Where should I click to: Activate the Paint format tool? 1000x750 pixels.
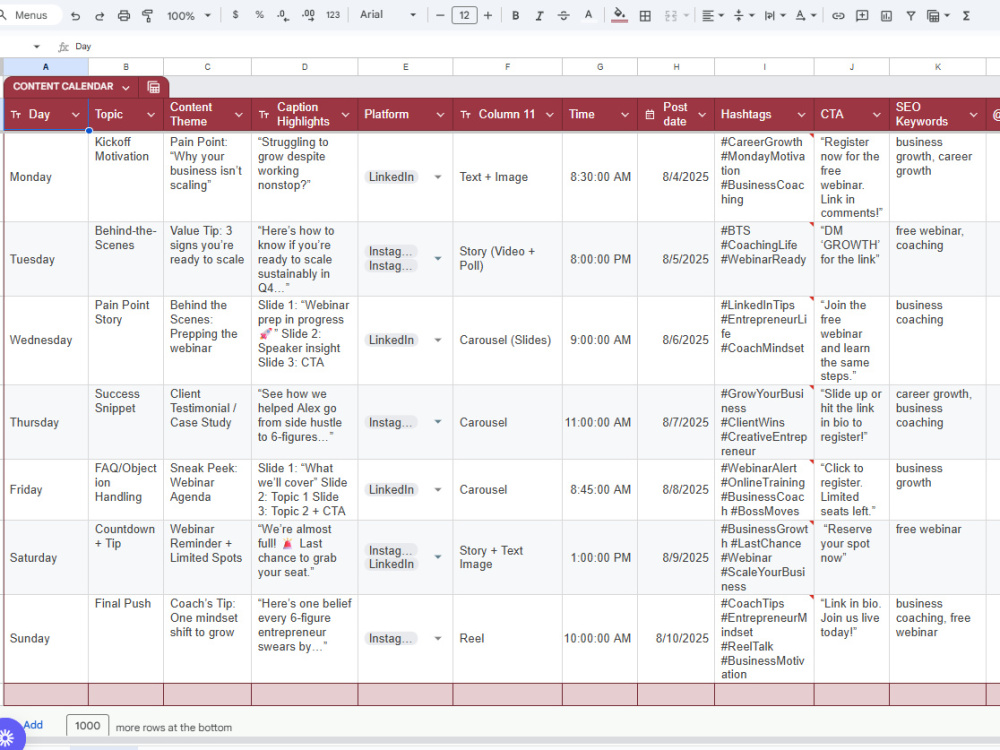click(x=147, y=15)
